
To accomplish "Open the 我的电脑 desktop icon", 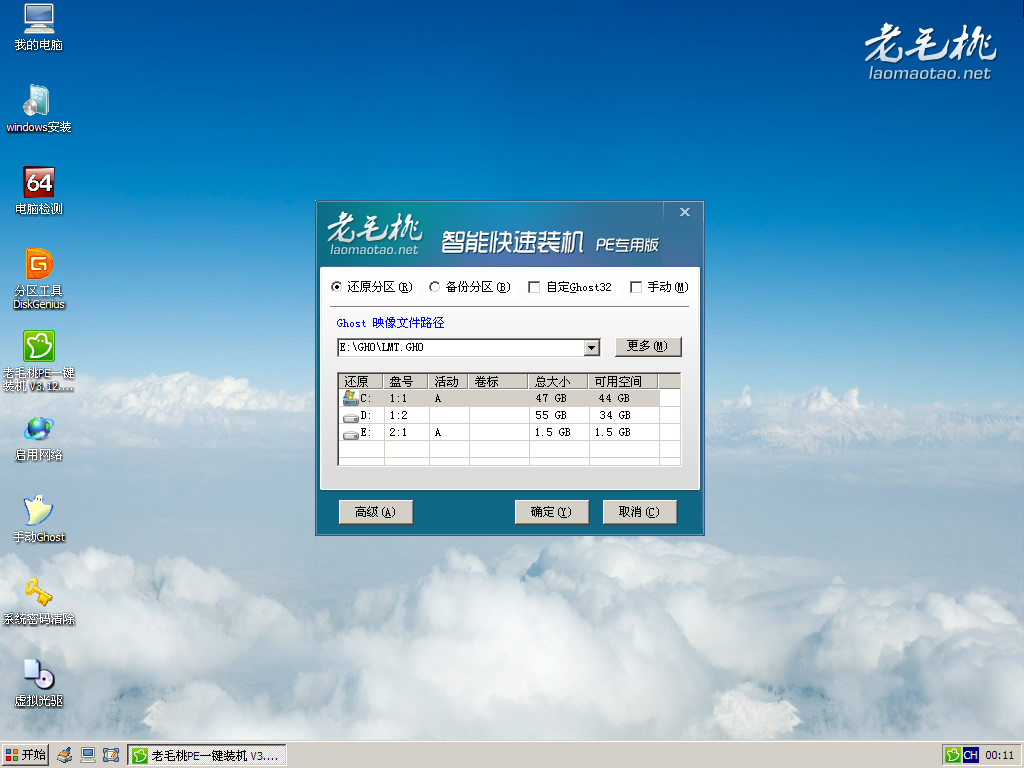I will tap(39, 27).
